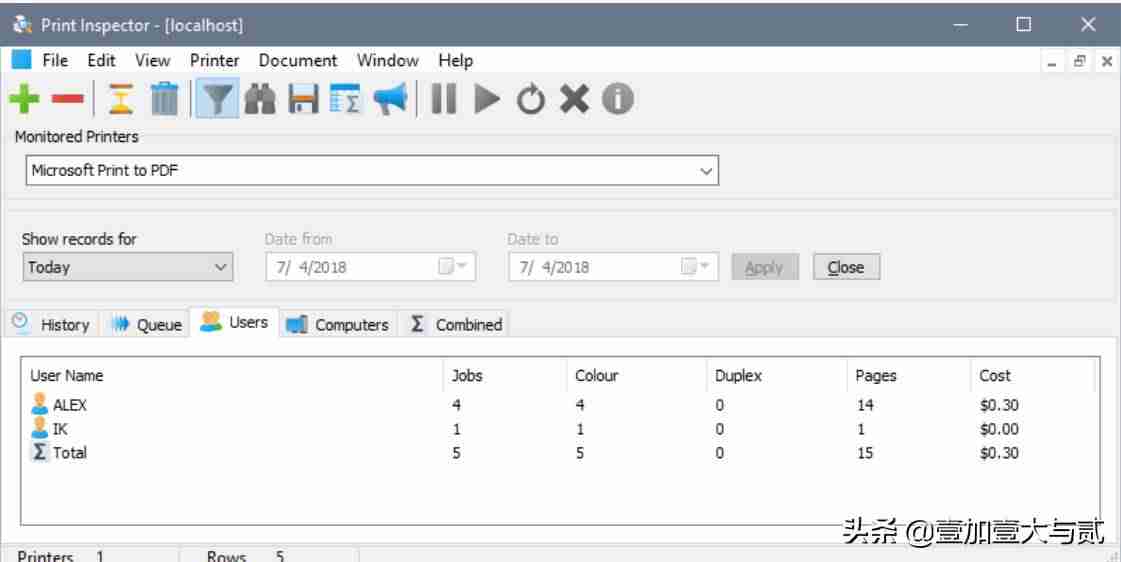Click the Apply button

point(764,267)
